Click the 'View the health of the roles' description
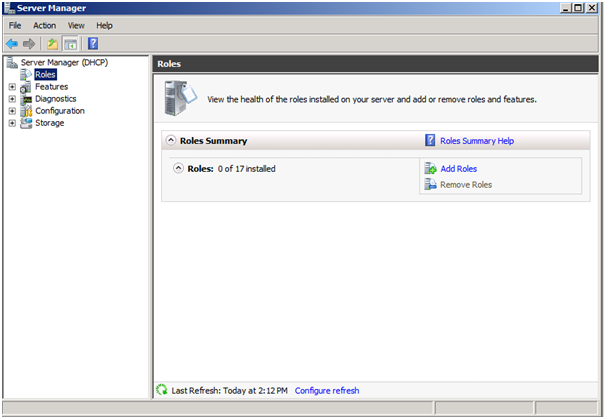606x419 pixels. click(x=372, y=99)
